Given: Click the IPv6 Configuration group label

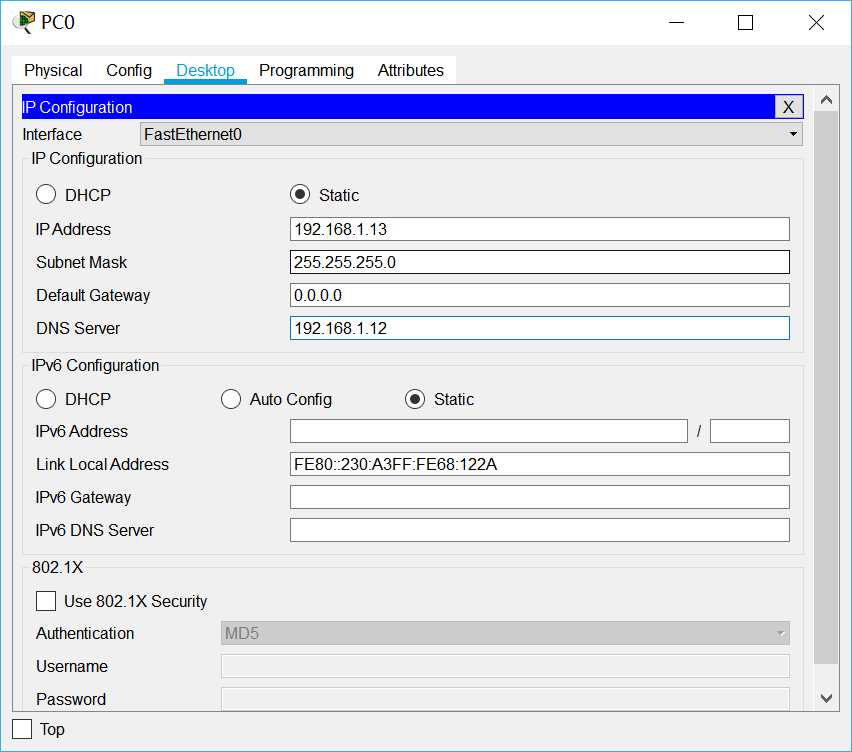Looking at the screenshot, I should (x=95, y=366).
